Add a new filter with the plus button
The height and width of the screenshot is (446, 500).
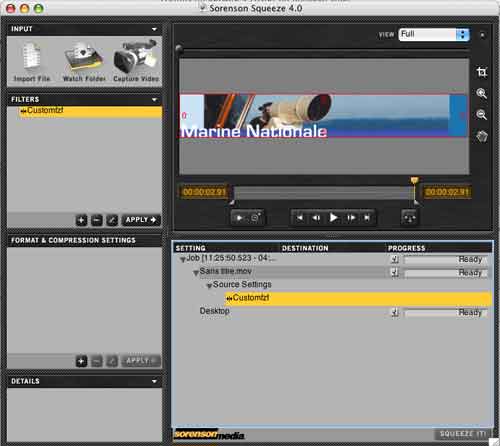pyautogui.click(x=81, y=220)
